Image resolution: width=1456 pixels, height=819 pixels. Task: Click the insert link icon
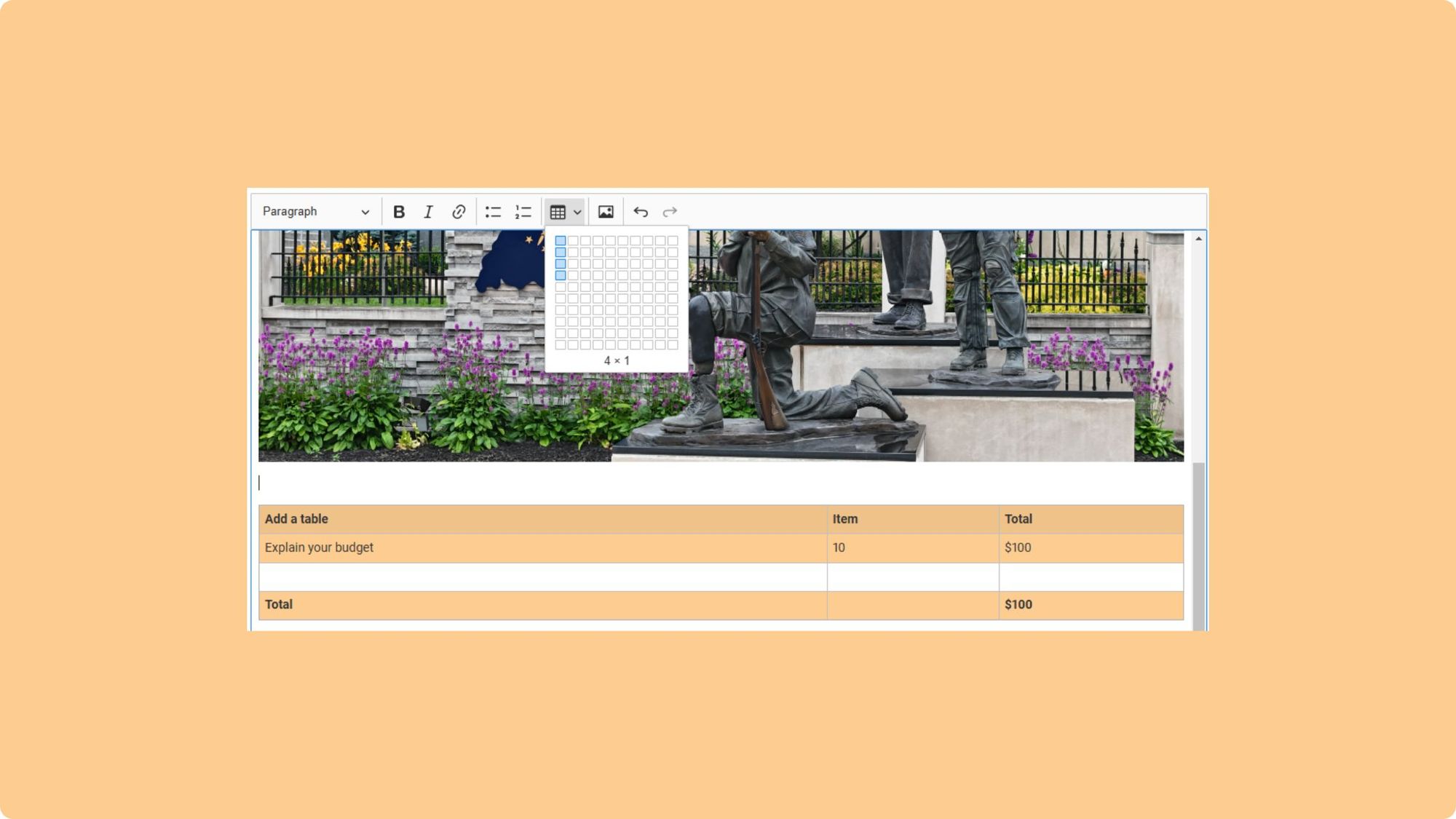458,212
